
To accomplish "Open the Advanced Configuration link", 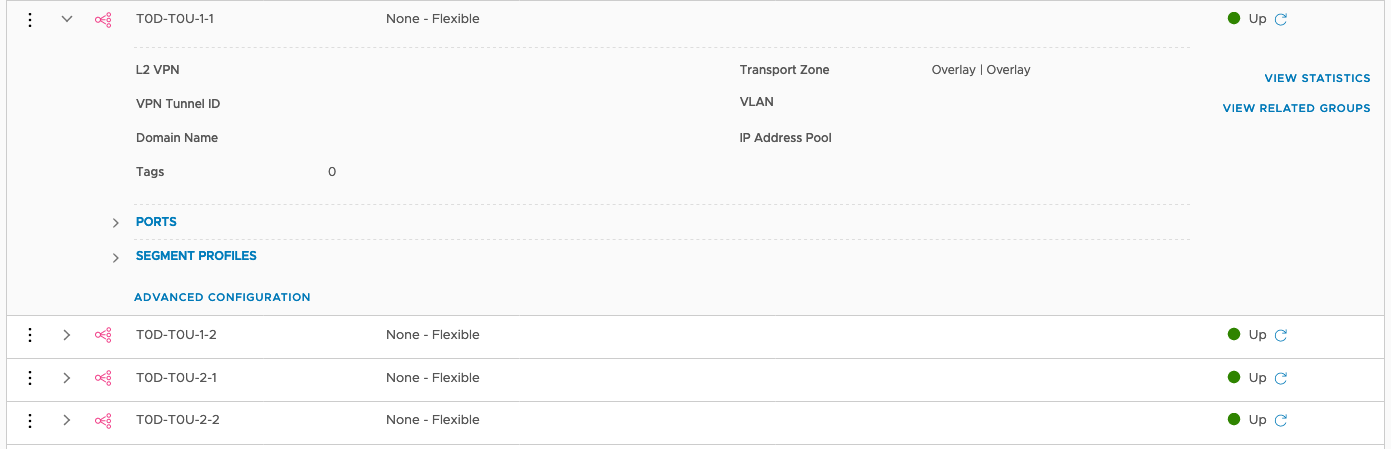I will (222, 297).
